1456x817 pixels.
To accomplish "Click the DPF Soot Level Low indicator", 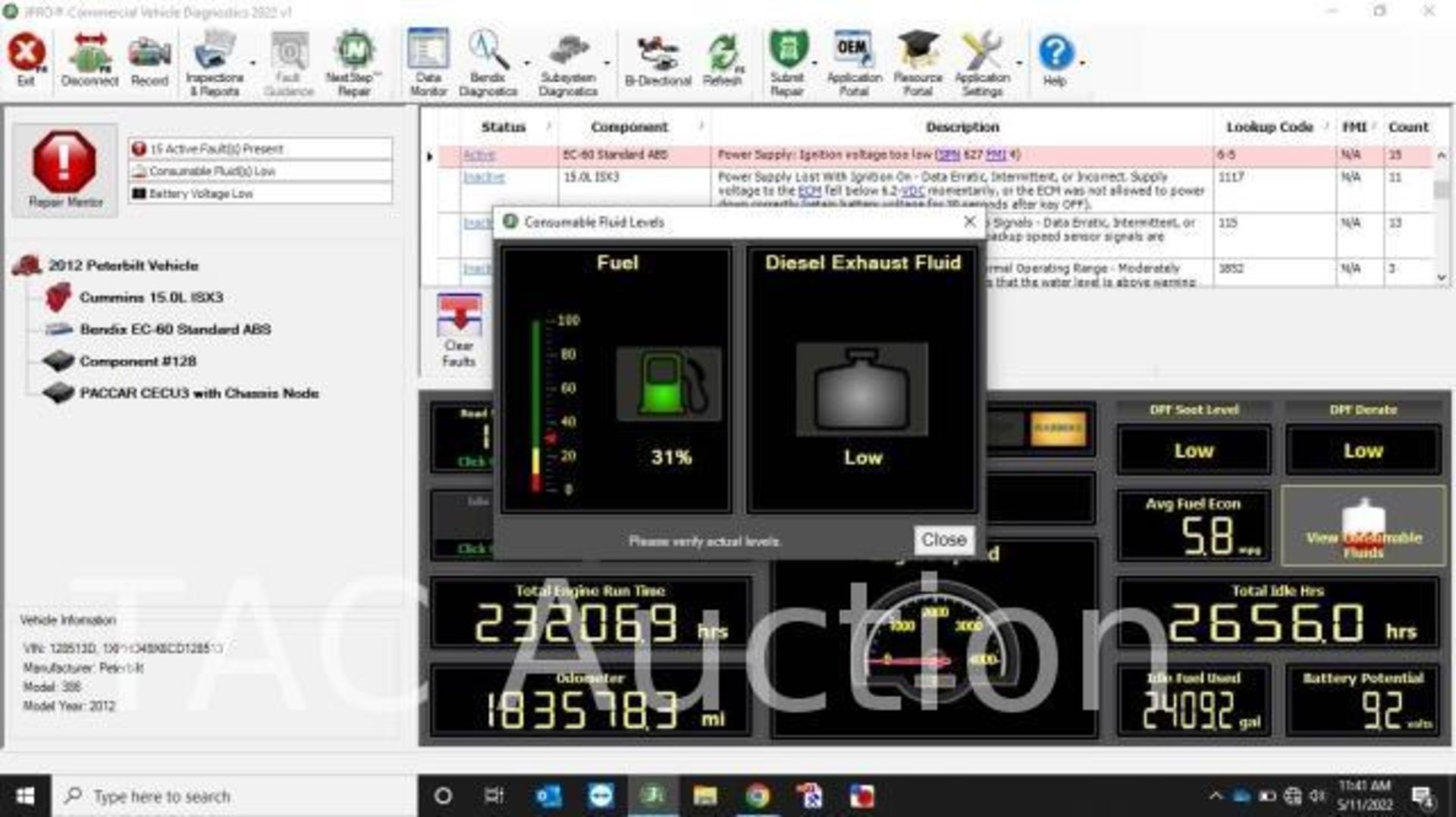I will point(1194,451).
